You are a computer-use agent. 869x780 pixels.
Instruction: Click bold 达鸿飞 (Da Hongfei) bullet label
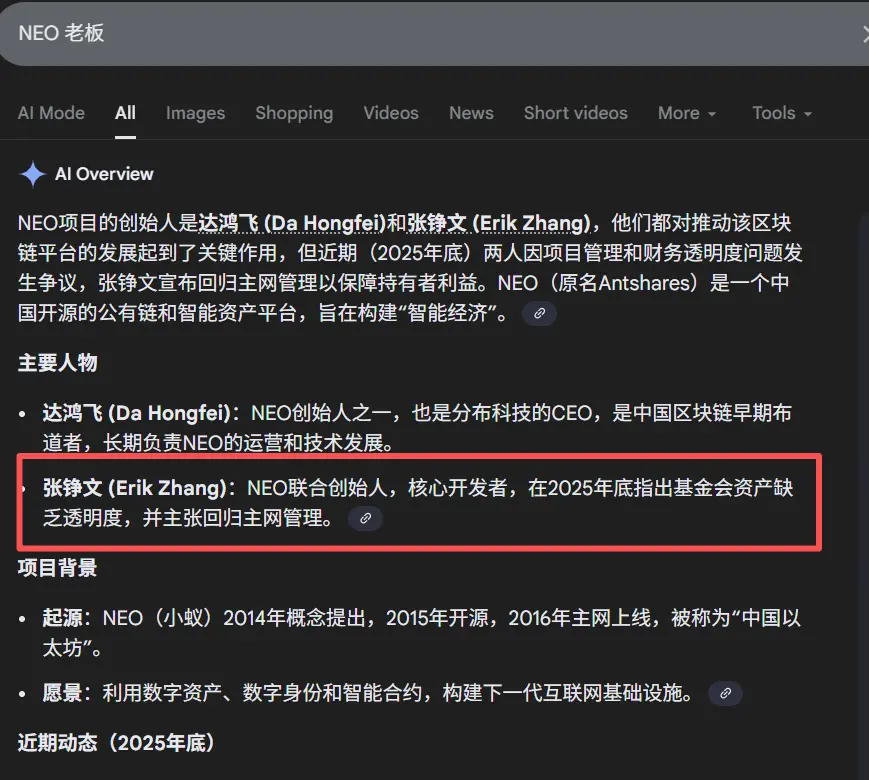click(x=137, y=413)
